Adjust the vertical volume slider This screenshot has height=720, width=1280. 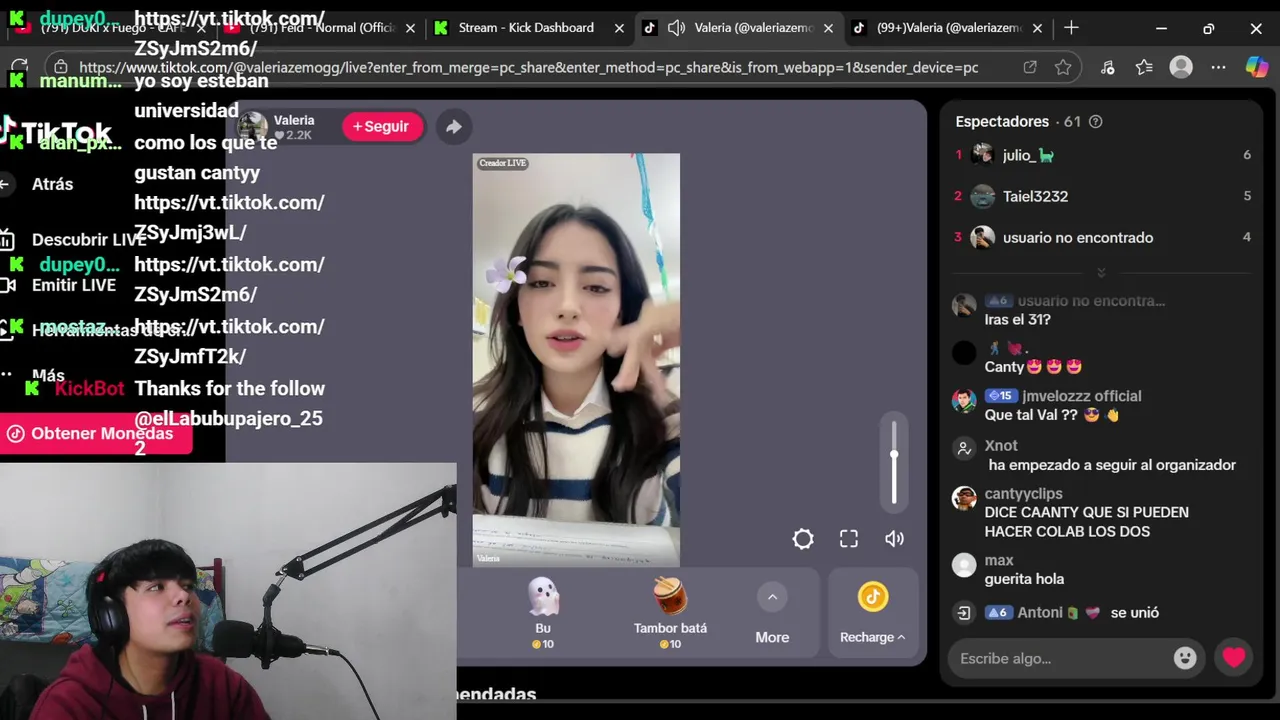[894, 462]
